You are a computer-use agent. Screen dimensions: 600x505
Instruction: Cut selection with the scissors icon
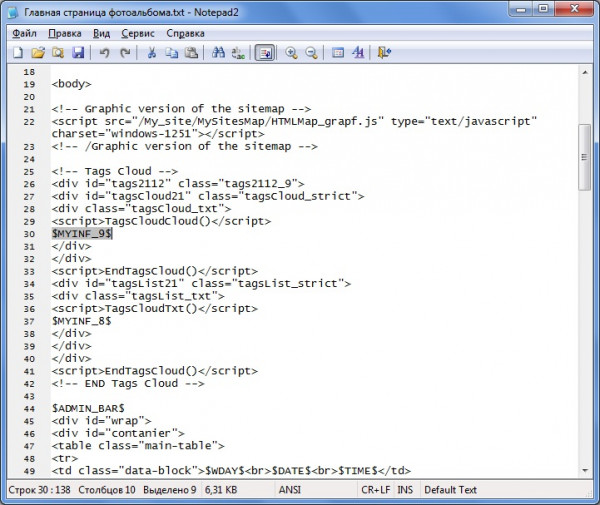[152, 52]
